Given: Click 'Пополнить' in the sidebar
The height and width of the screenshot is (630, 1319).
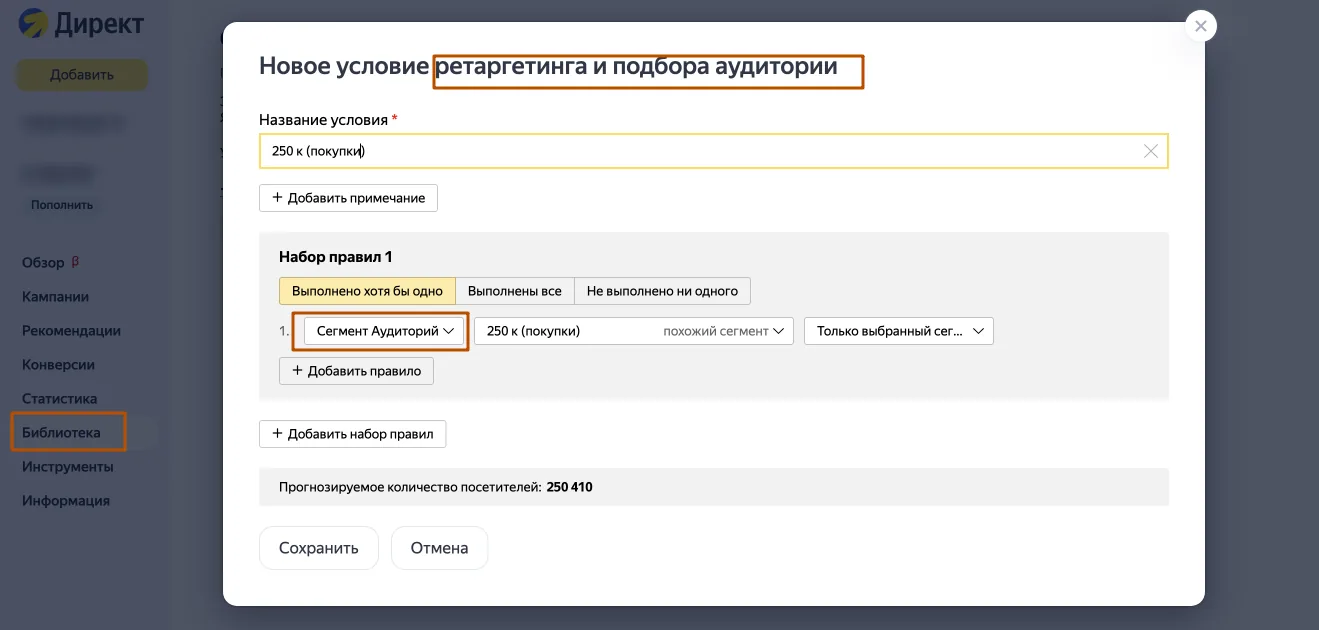Looking at the screenshot, I should click(62, 205).
